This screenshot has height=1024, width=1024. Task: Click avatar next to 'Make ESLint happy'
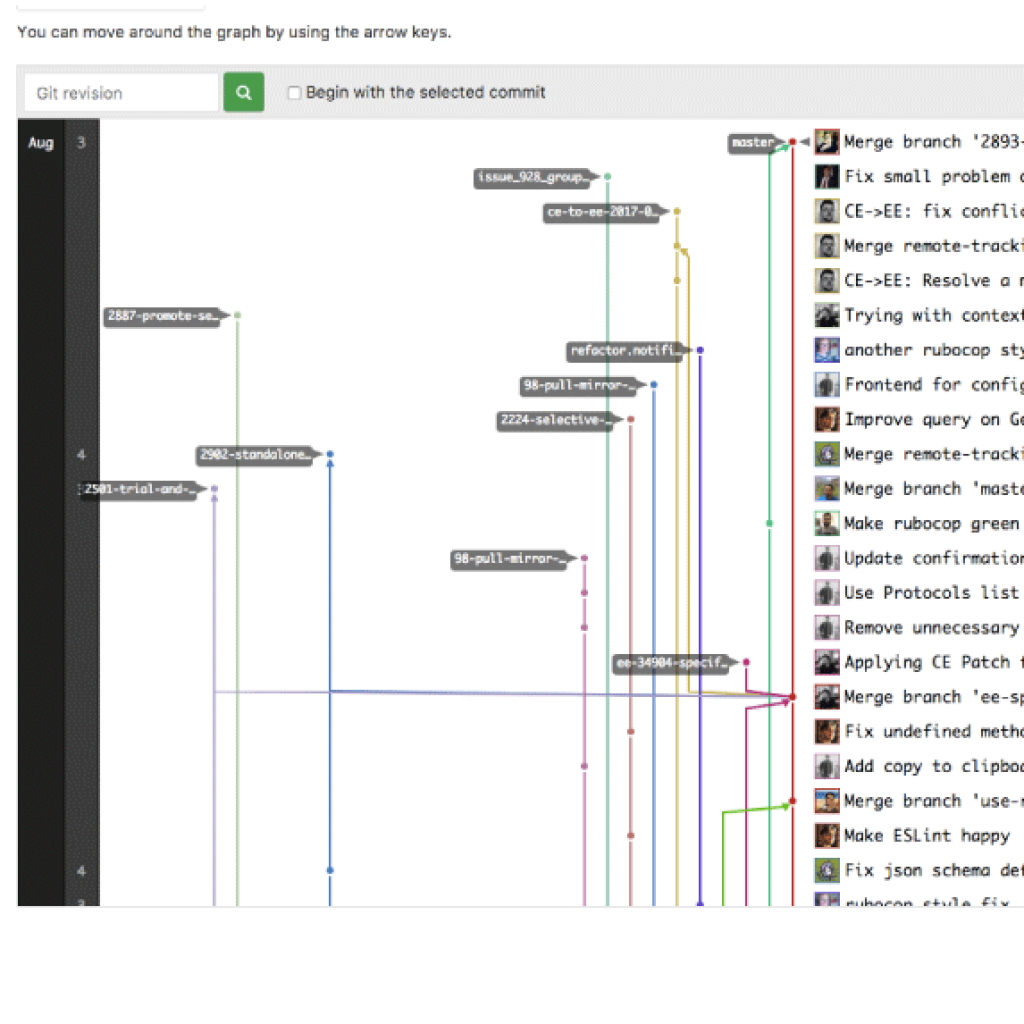pos(826,835)
